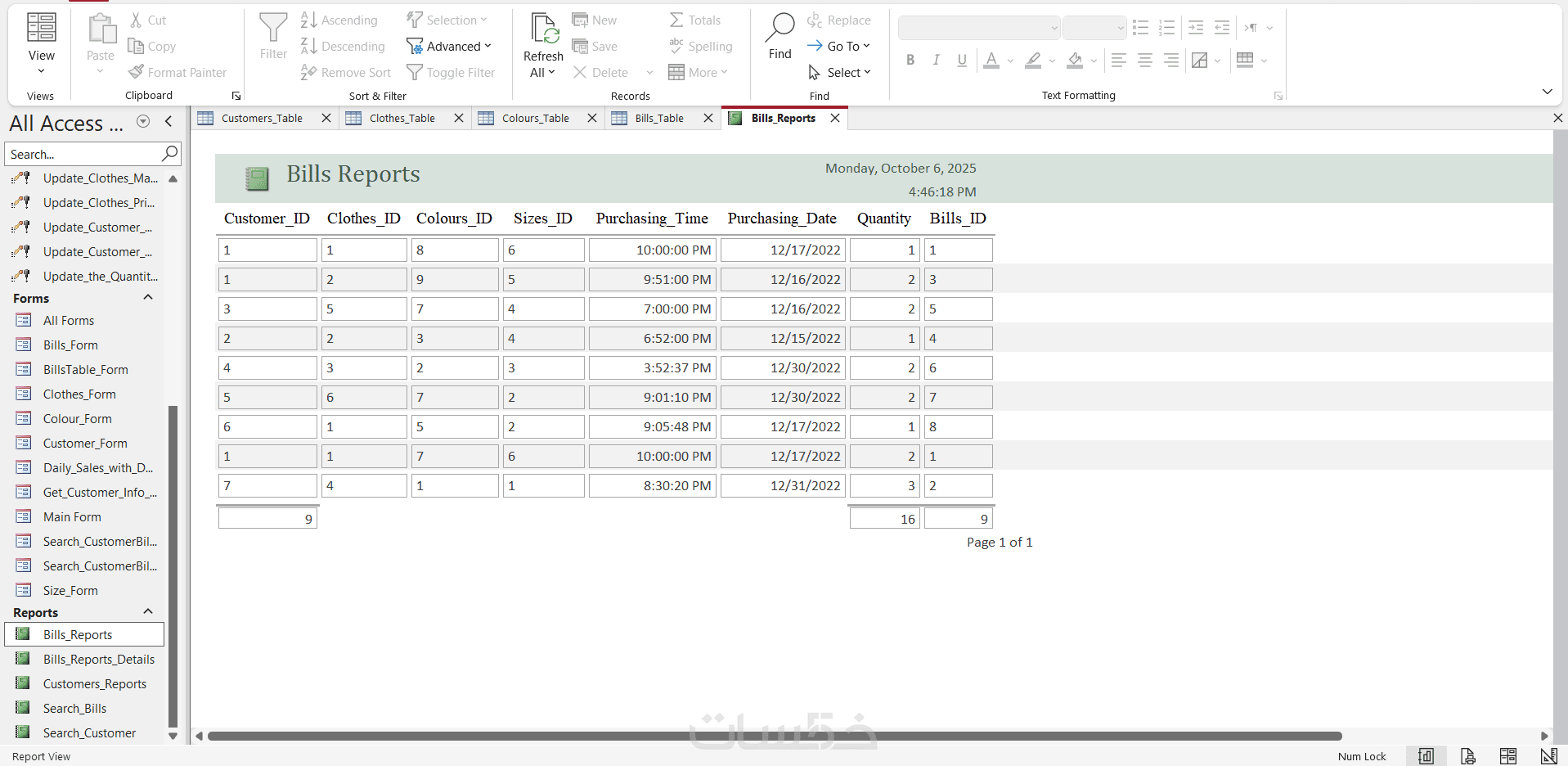Click the navigation pane search magnifier
The image size is (1568, 766).
pos(170,153)
